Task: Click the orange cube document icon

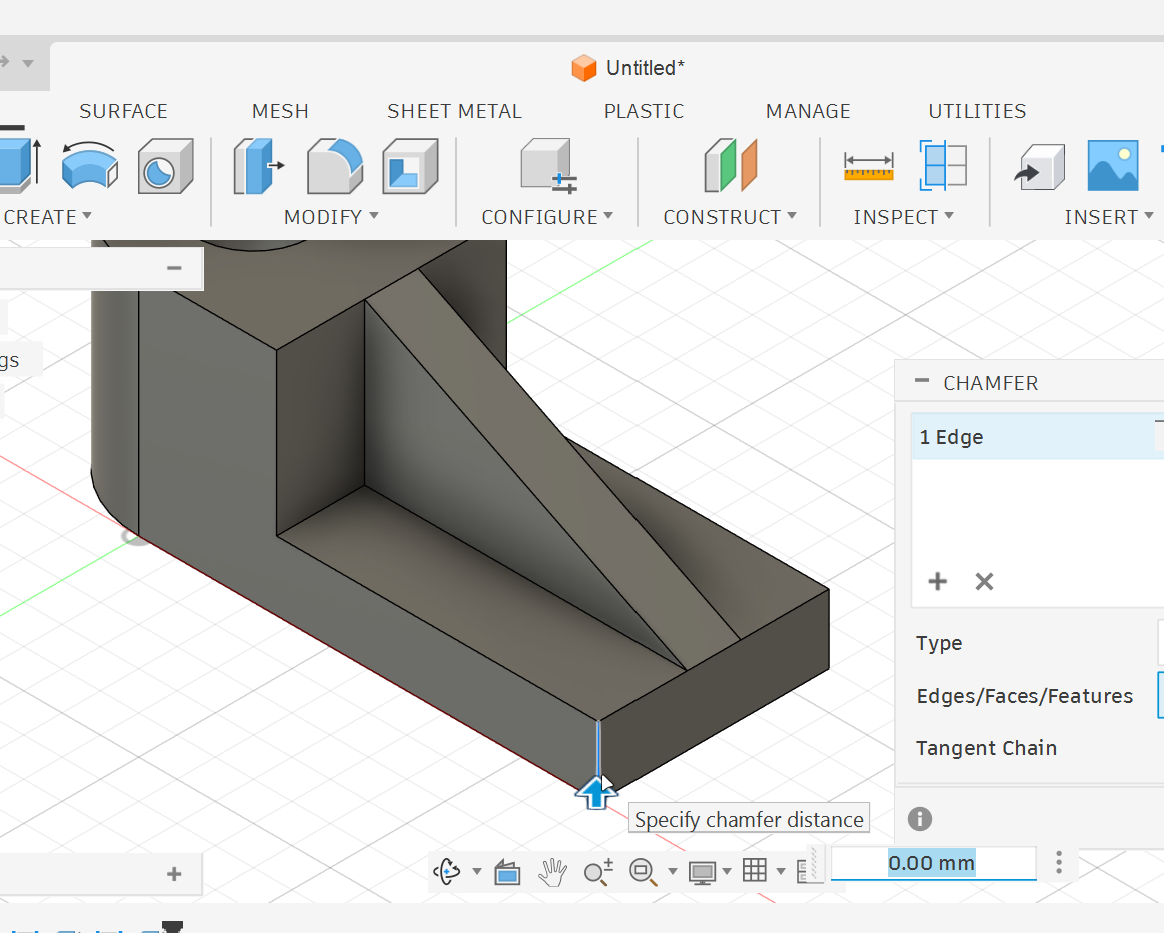Action: point(584,68)
